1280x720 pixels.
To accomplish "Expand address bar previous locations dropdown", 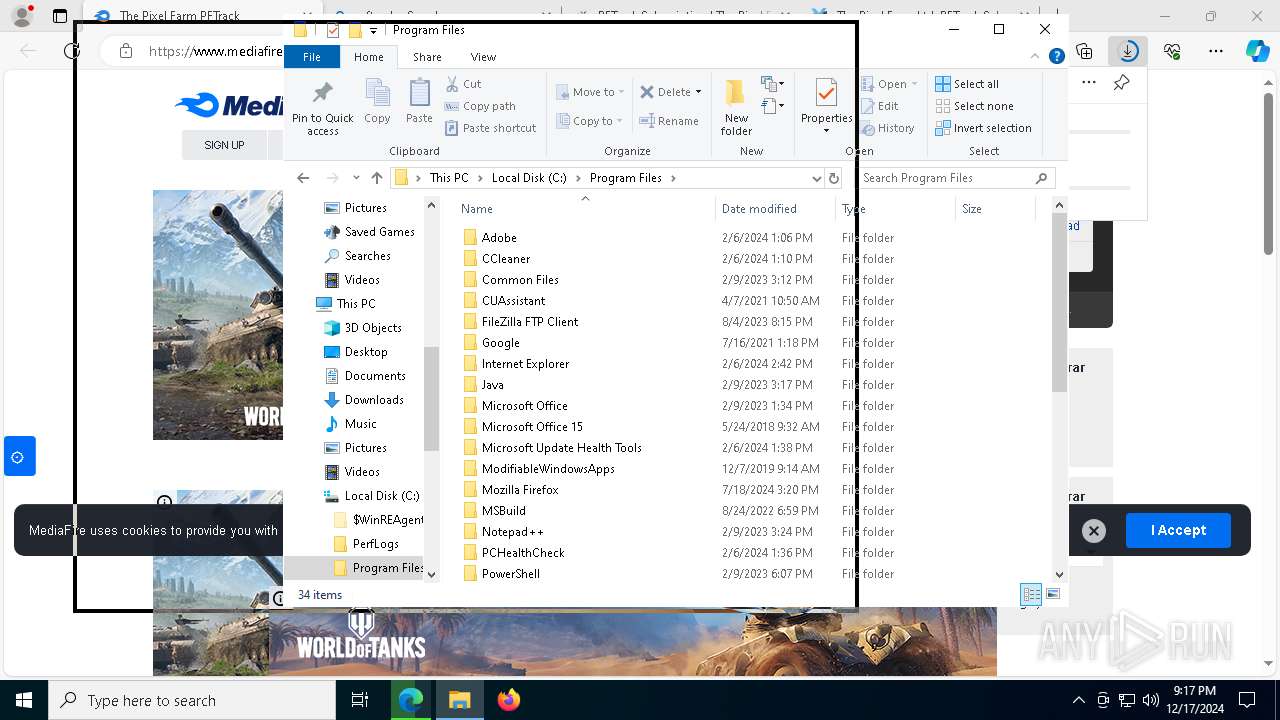I will (x=817, y=178).
